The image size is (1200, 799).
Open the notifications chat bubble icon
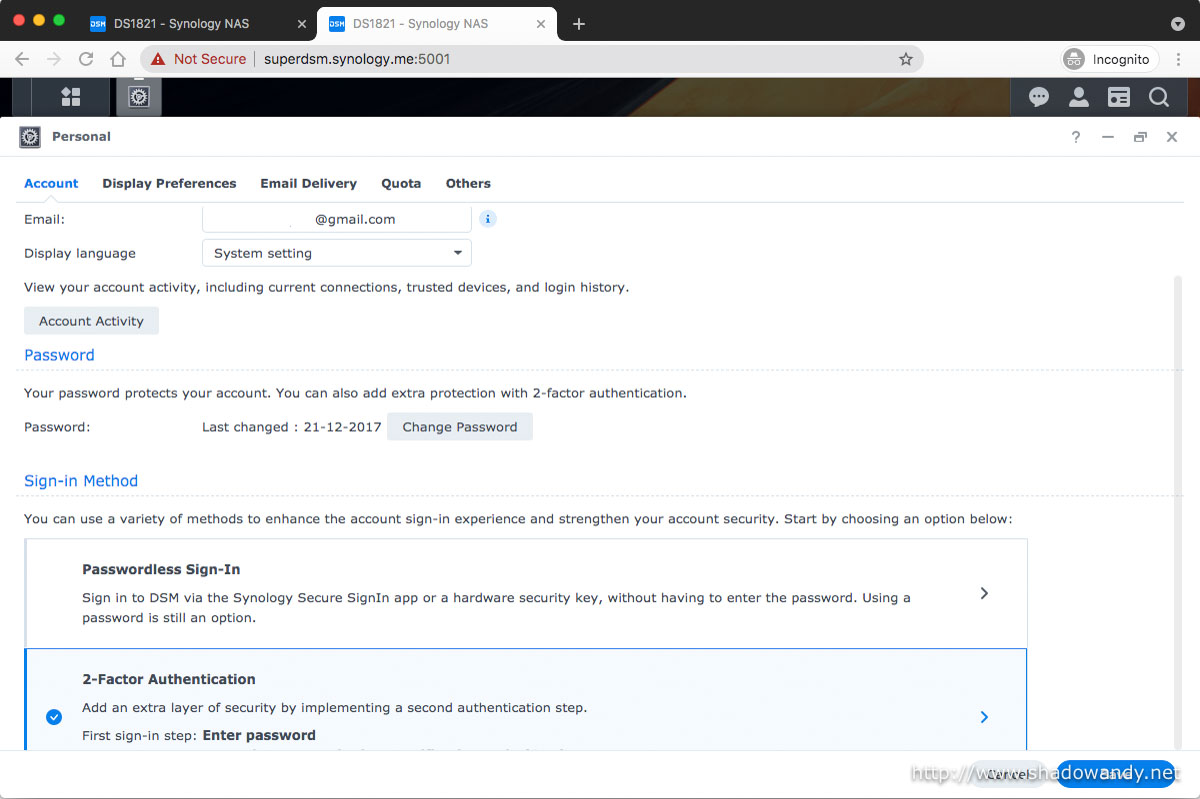click(x=1039, y=97)
